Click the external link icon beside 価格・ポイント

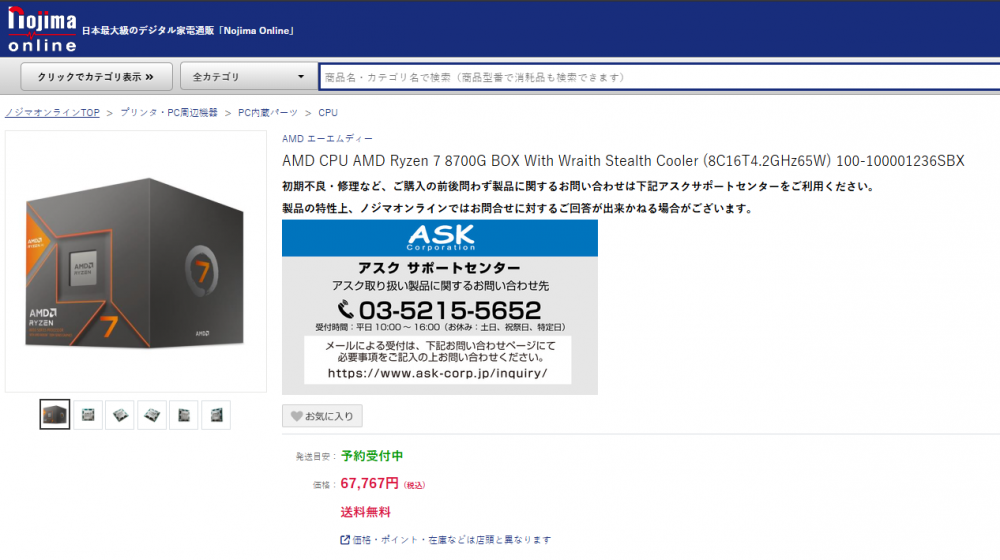point(344,540)
